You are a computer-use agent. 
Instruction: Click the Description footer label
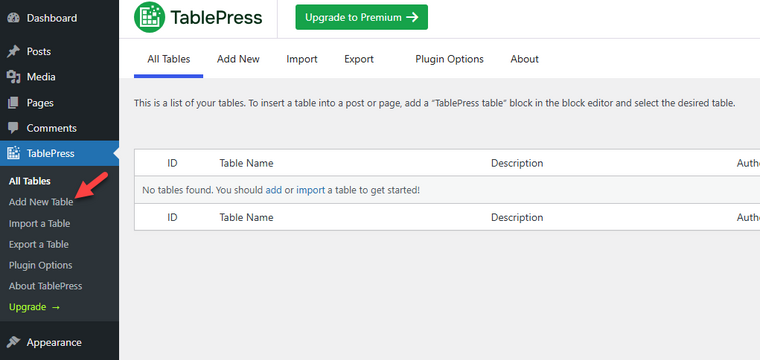click(x=517, y=218)
